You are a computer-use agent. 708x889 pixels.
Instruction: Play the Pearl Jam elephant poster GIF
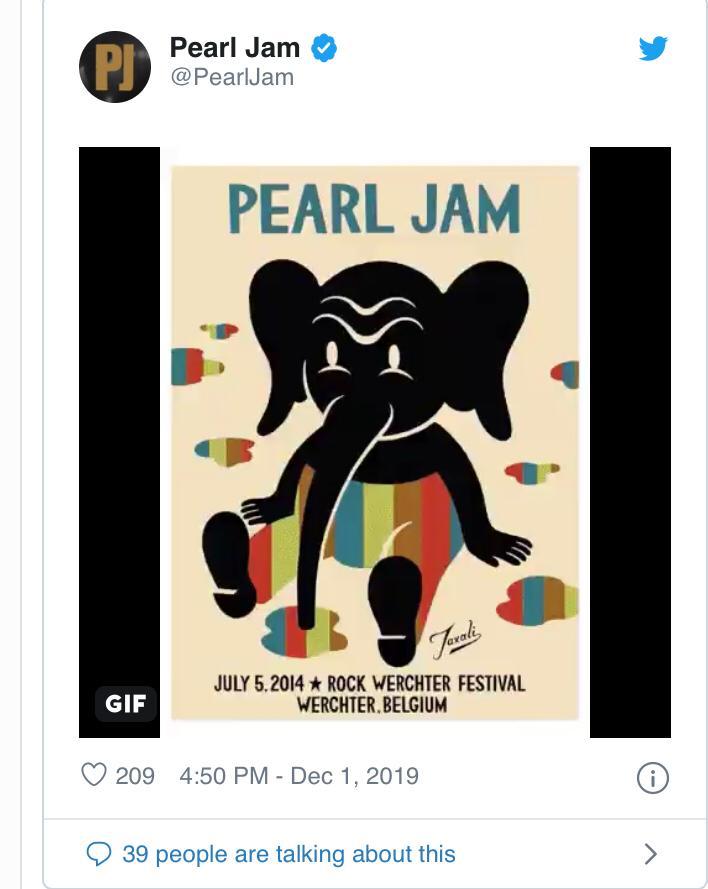[x=375, y=442]
